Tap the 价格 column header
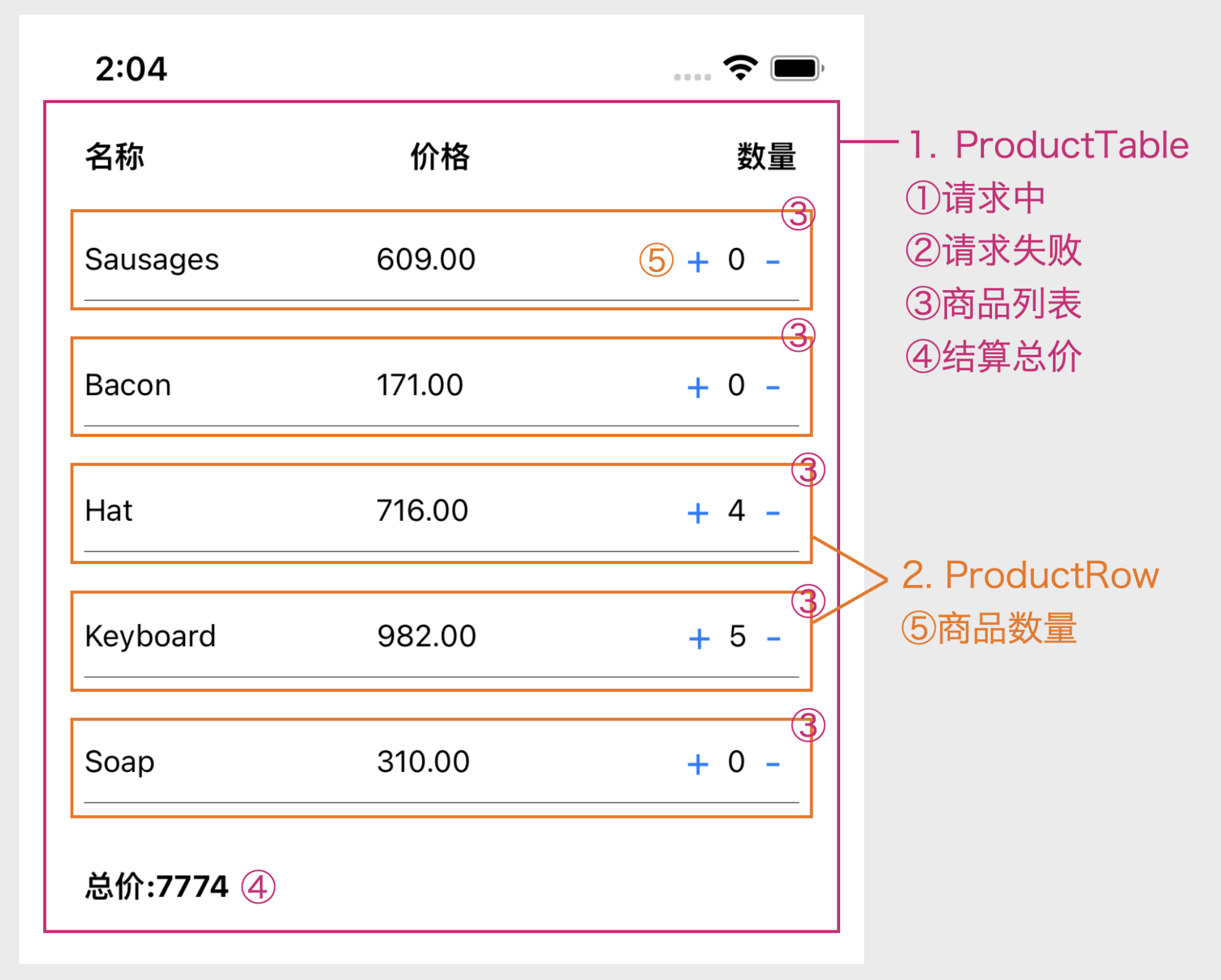 coord(439,156)
